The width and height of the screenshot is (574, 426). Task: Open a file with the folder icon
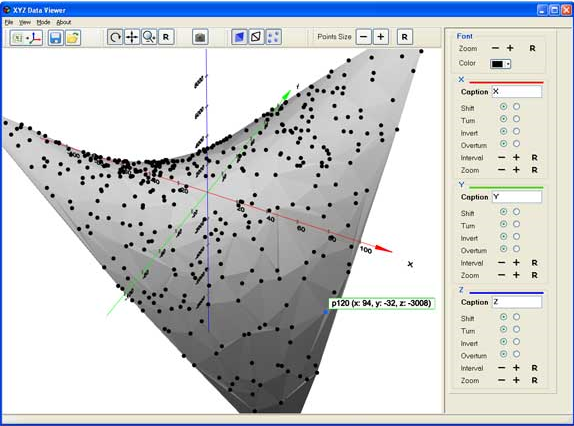(73, 38)
